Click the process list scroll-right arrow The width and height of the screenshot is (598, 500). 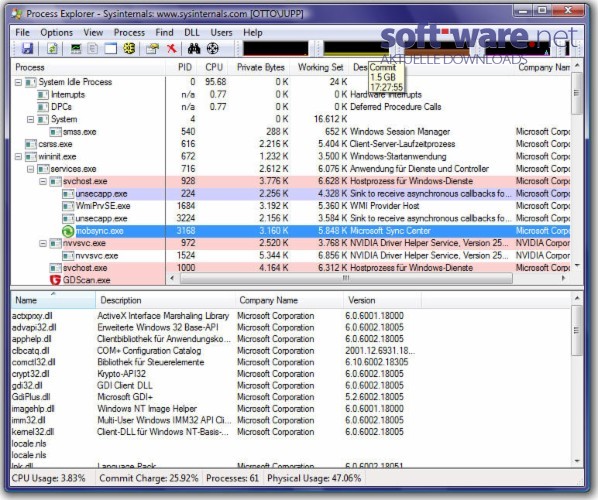564,278
